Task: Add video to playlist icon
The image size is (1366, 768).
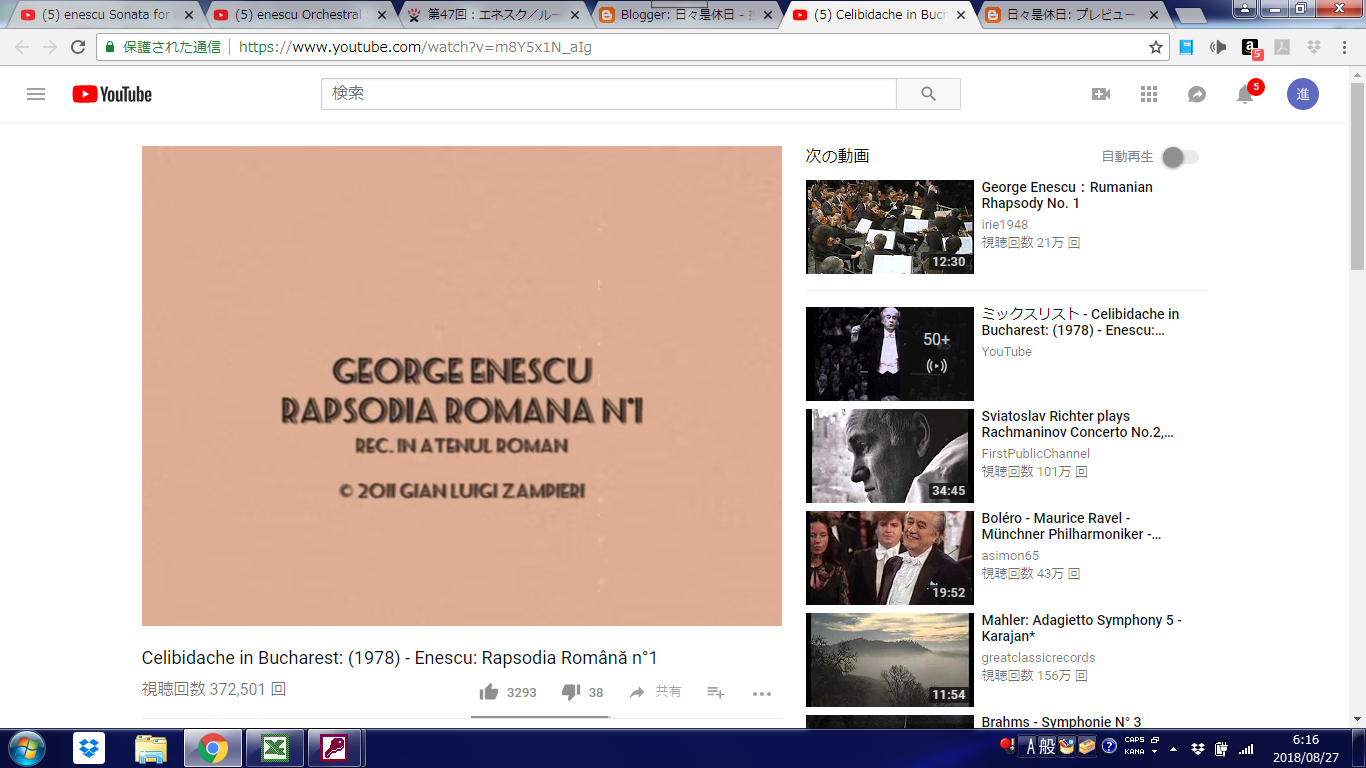Action: (x=716, y=692)
